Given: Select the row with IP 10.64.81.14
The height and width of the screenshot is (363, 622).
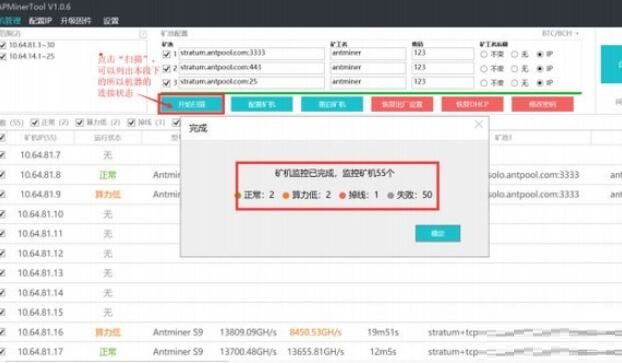Looking at the screenshot, I should pyautogui.click(x=3, y=292).
